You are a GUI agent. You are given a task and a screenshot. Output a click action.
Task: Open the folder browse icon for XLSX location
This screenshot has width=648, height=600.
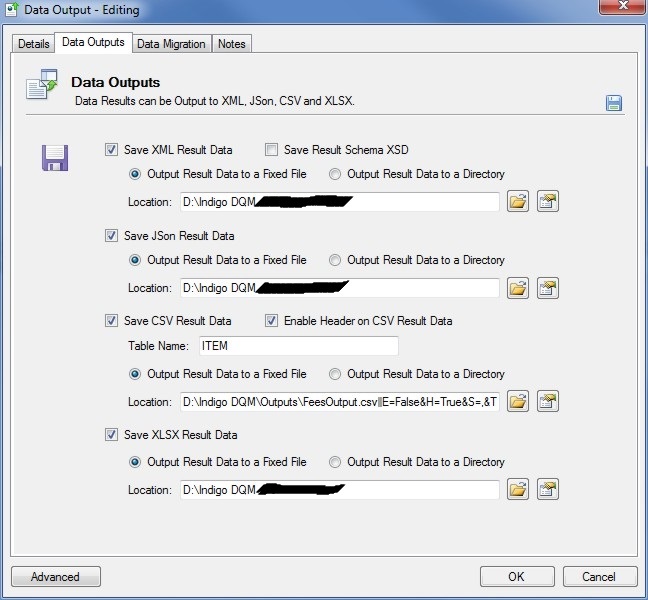517,490
